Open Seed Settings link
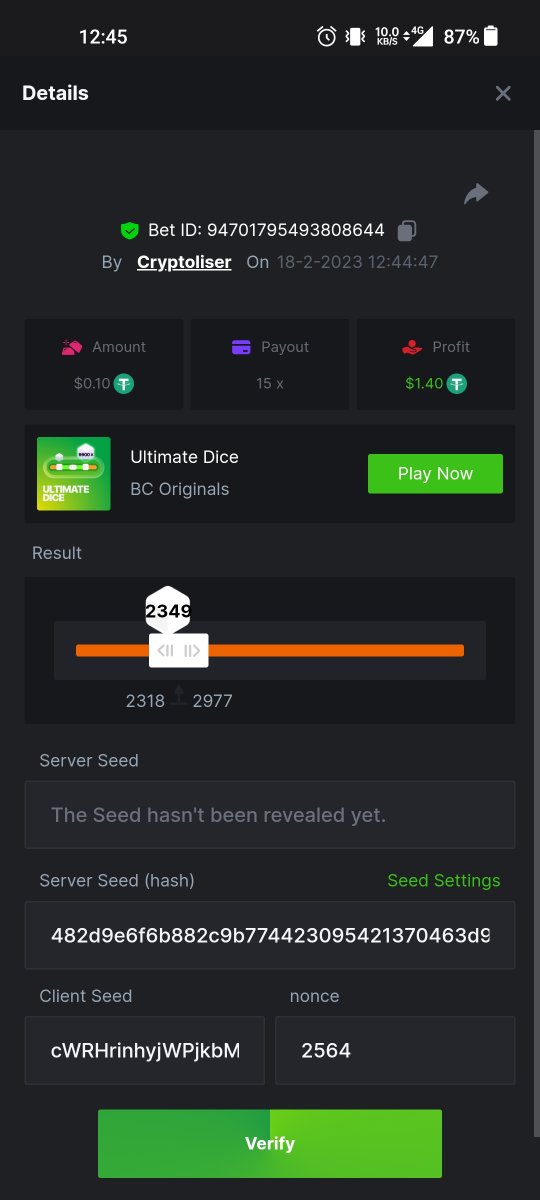 (x=444, y=880)
